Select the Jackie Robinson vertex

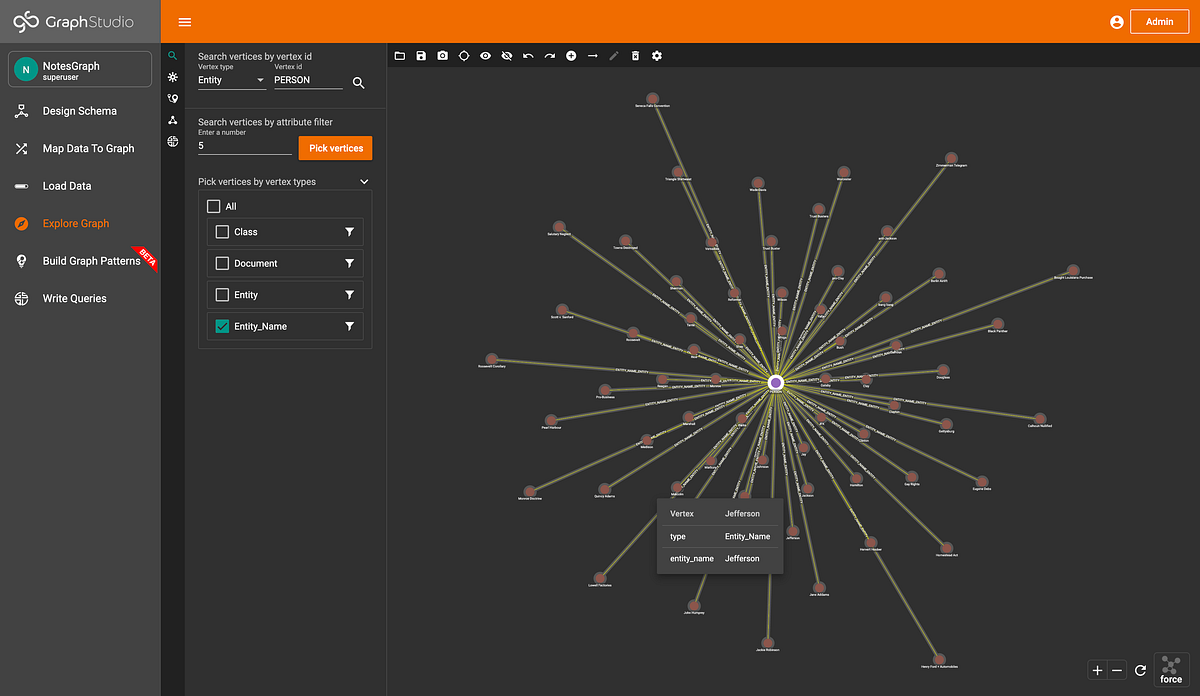(x=768, y=643)
